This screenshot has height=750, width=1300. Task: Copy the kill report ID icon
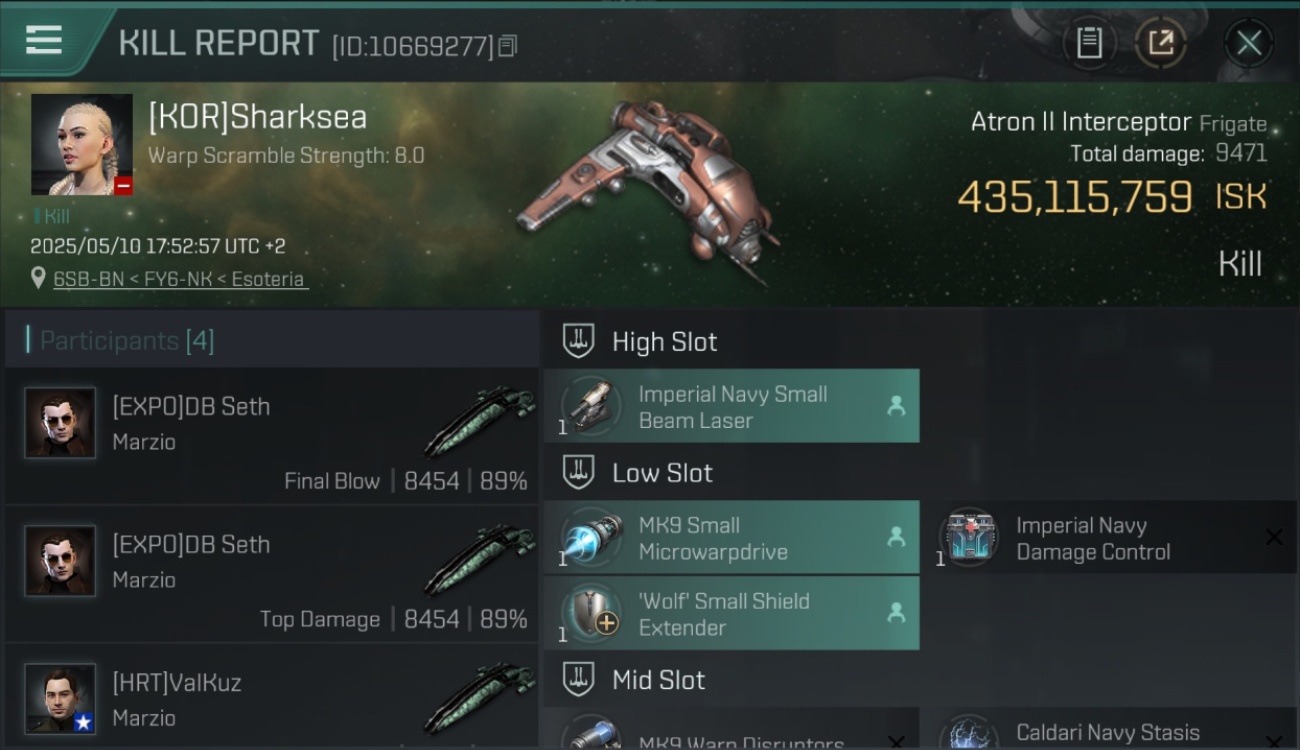coord(508,46)
